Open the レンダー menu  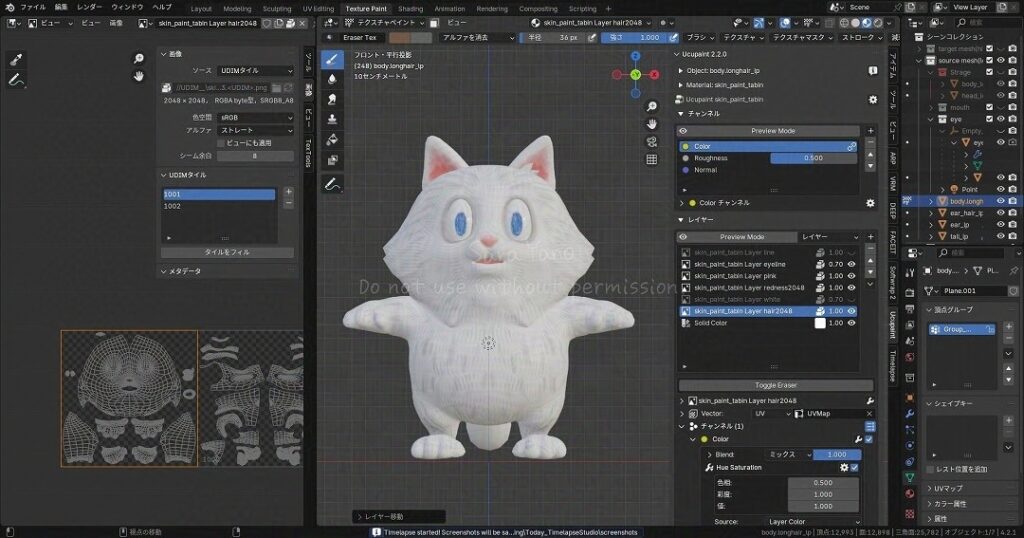pos(90,7)
